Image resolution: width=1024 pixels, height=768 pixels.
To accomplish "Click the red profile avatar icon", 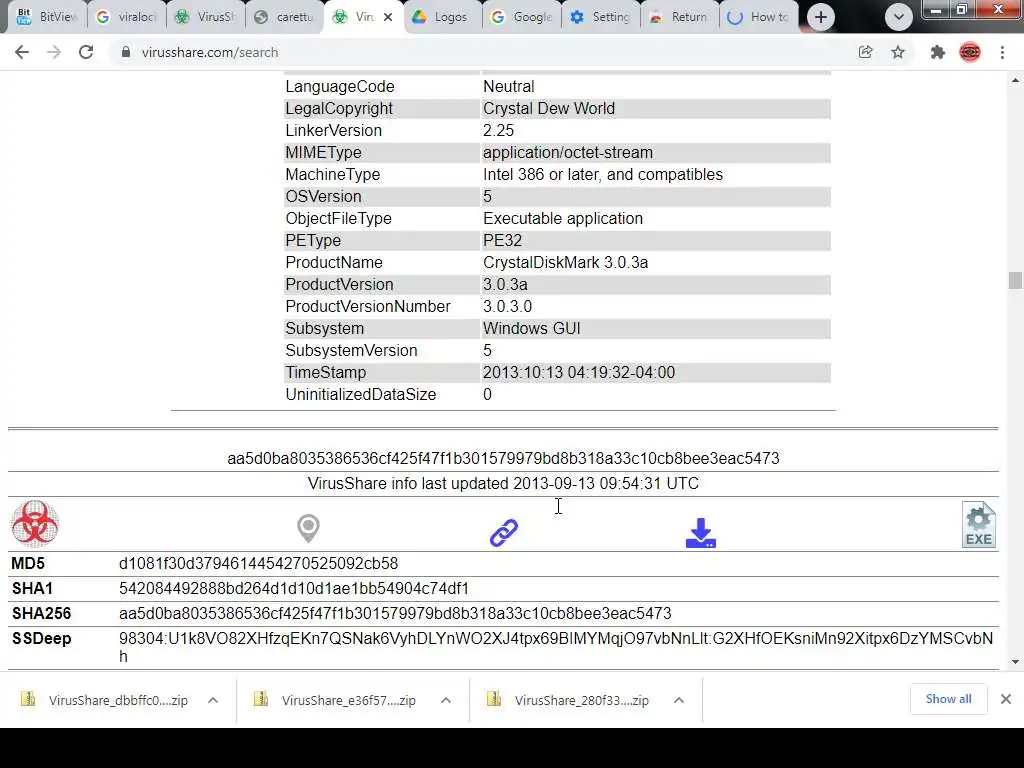I will point(970,52).
